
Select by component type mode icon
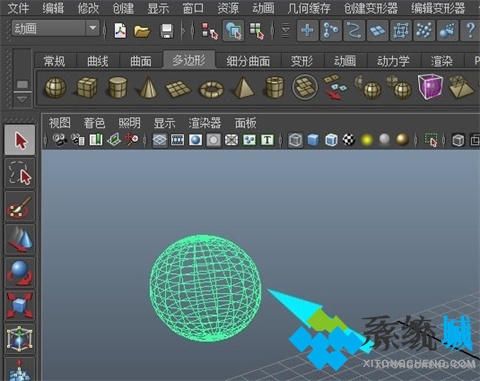[x=257, y=31]
